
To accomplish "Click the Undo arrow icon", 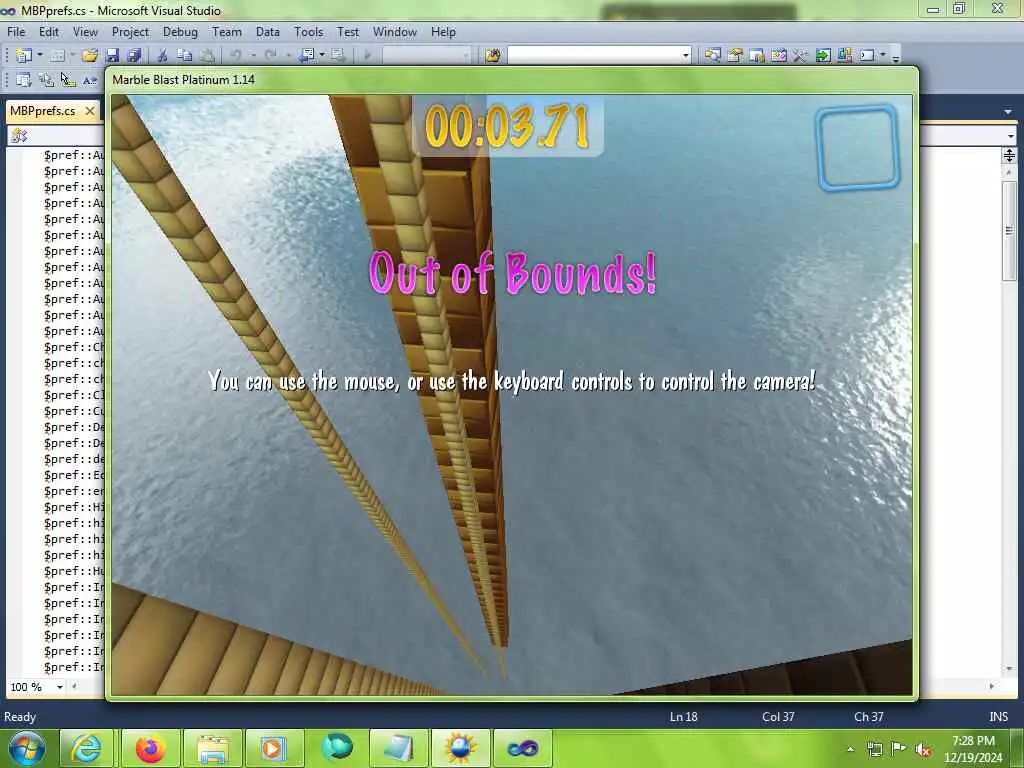I will pos(236,56).
